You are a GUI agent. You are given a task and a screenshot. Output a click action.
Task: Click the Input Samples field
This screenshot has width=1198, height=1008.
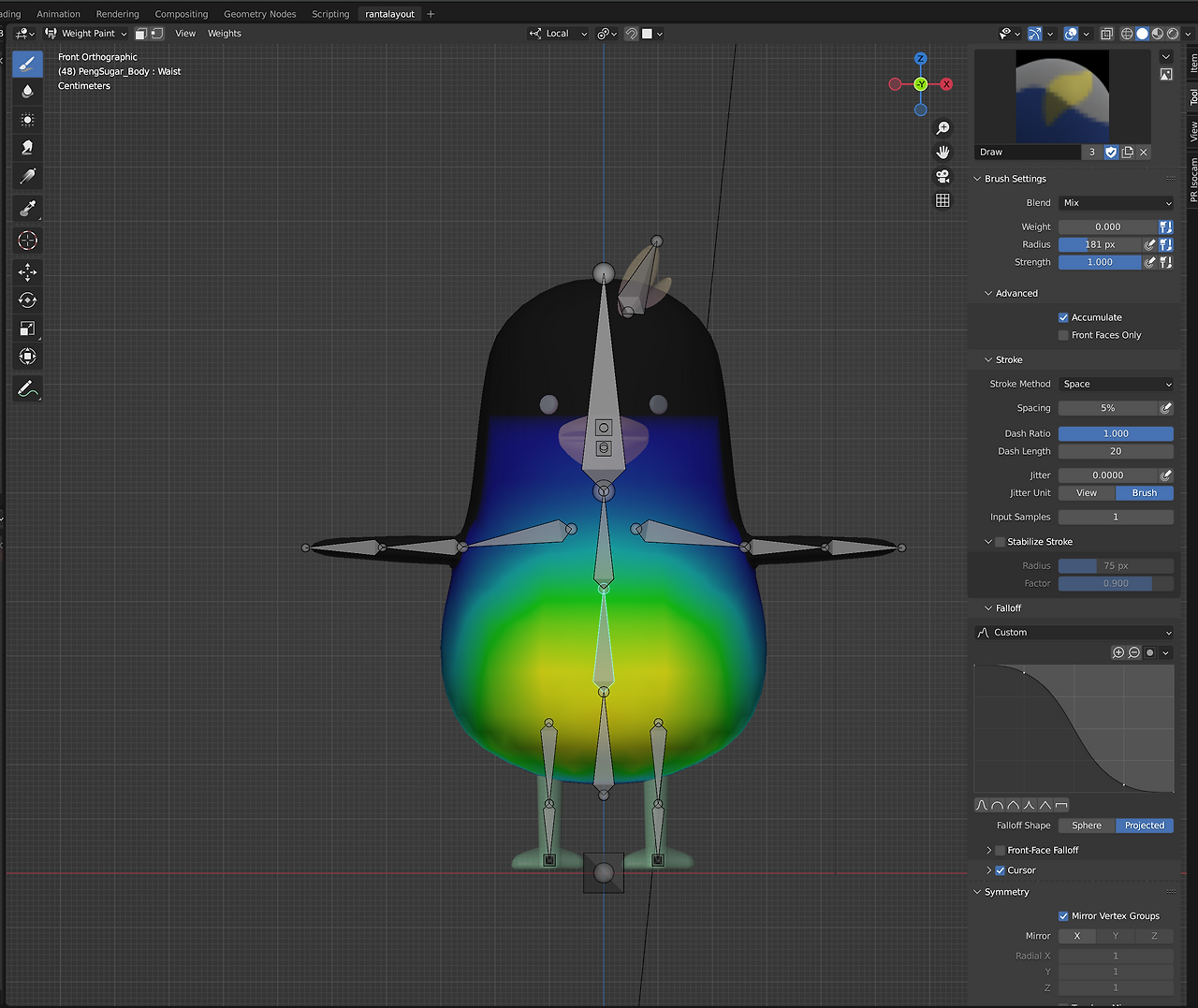[x=1115, y=518]
